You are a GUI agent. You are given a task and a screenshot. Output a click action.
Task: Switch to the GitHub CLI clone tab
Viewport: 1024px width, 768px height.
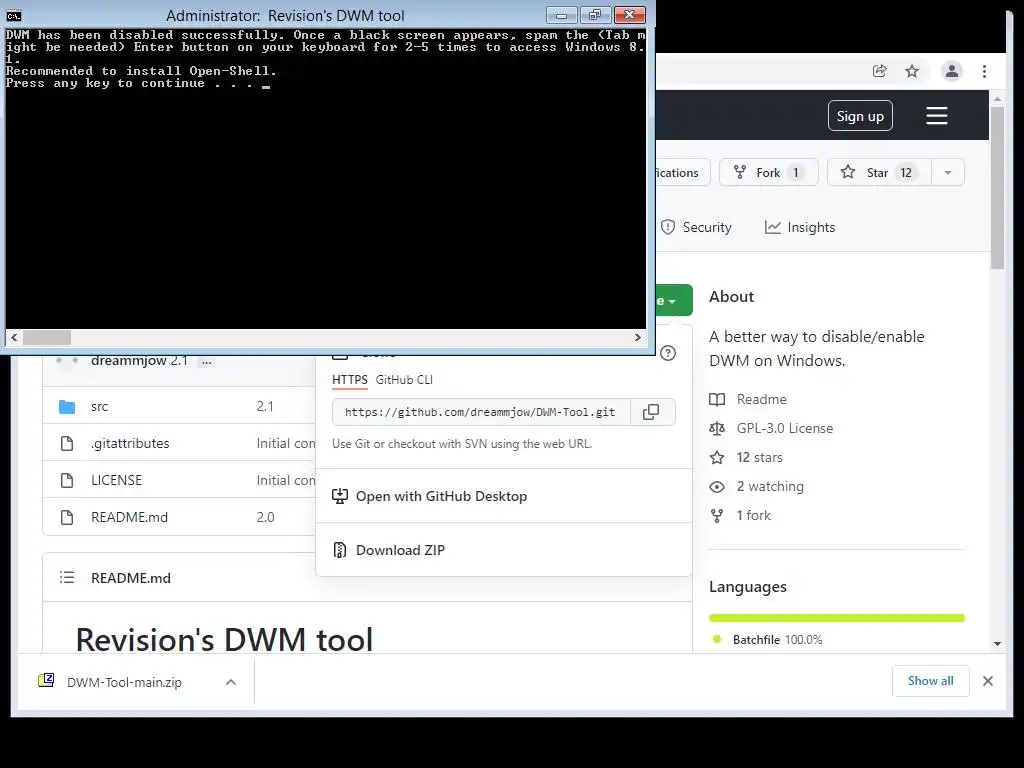click(x=404, y=379)
